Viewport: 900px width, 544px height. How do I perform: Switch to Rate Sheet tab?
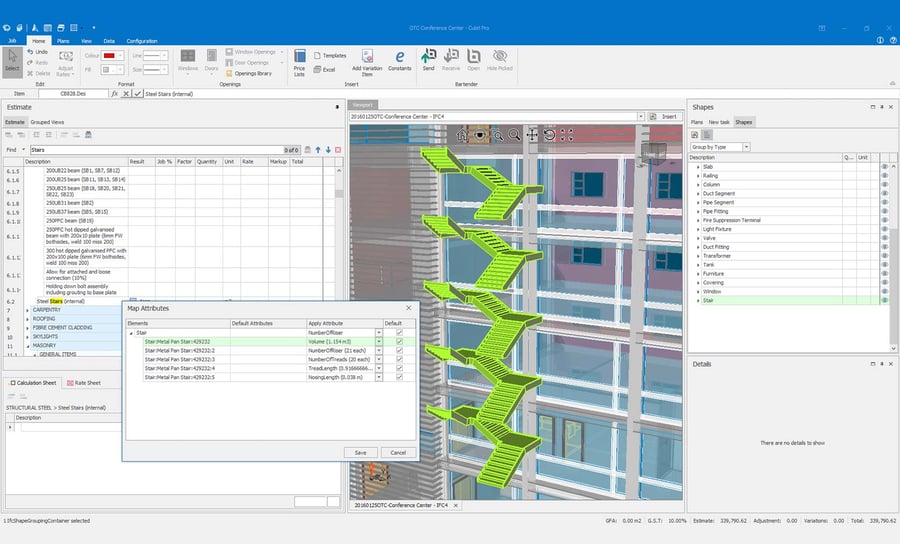click(84, 383)
